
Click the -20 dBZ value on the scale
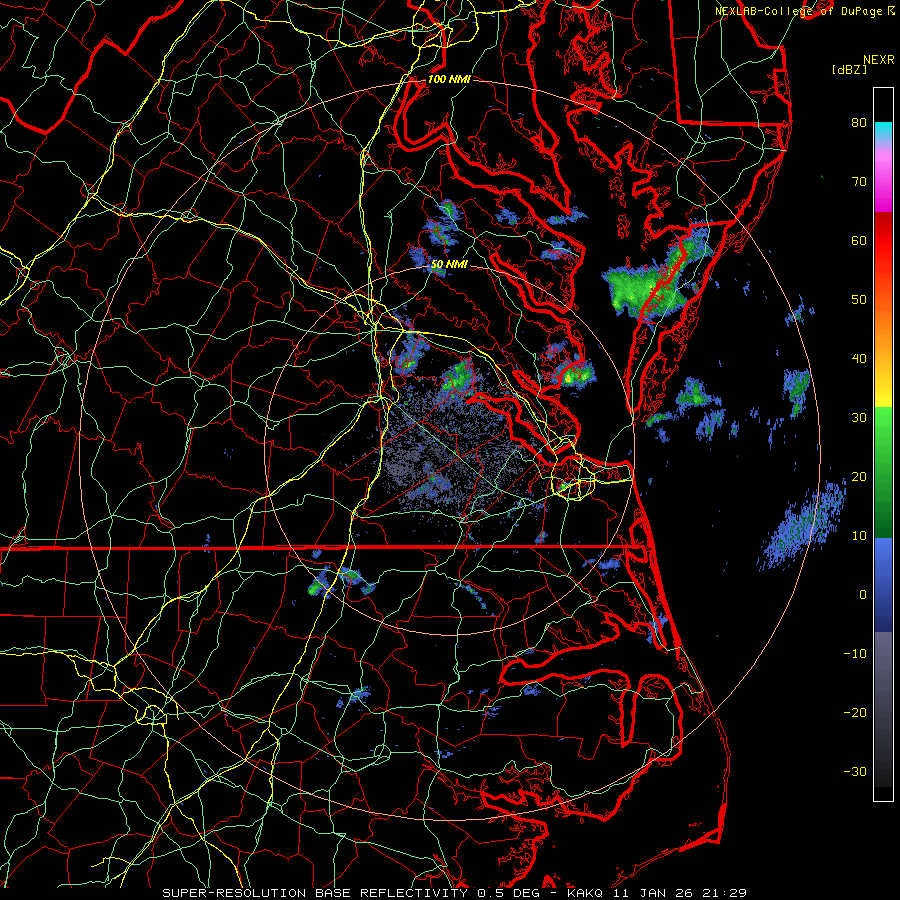[x=855, y=712]
